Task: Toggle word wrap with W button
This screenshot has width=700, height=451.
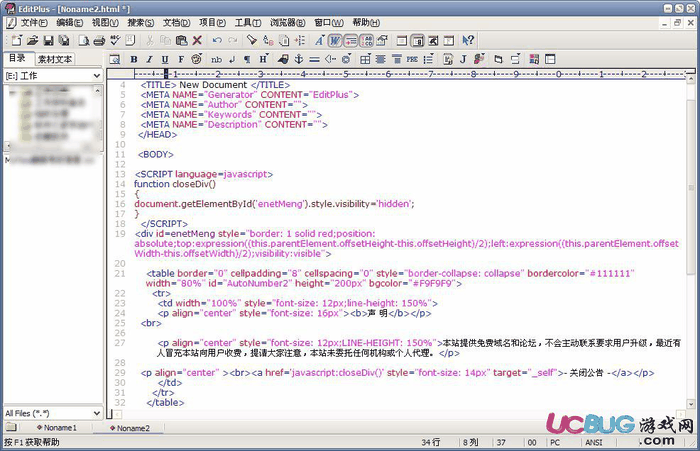Action: pos(335,41)
